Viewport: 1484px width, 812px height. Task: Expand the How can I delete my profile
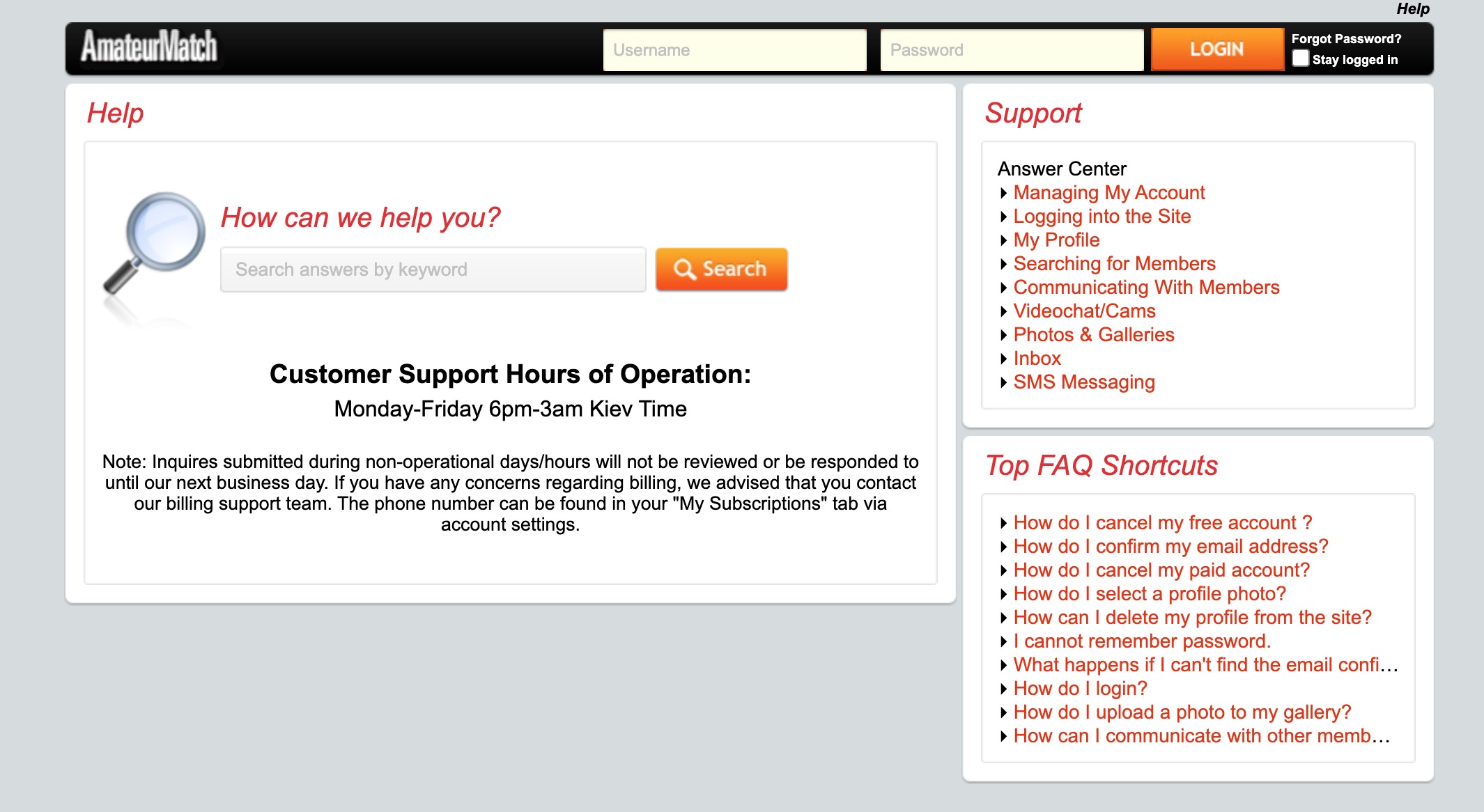click(x=1192, y=617)
